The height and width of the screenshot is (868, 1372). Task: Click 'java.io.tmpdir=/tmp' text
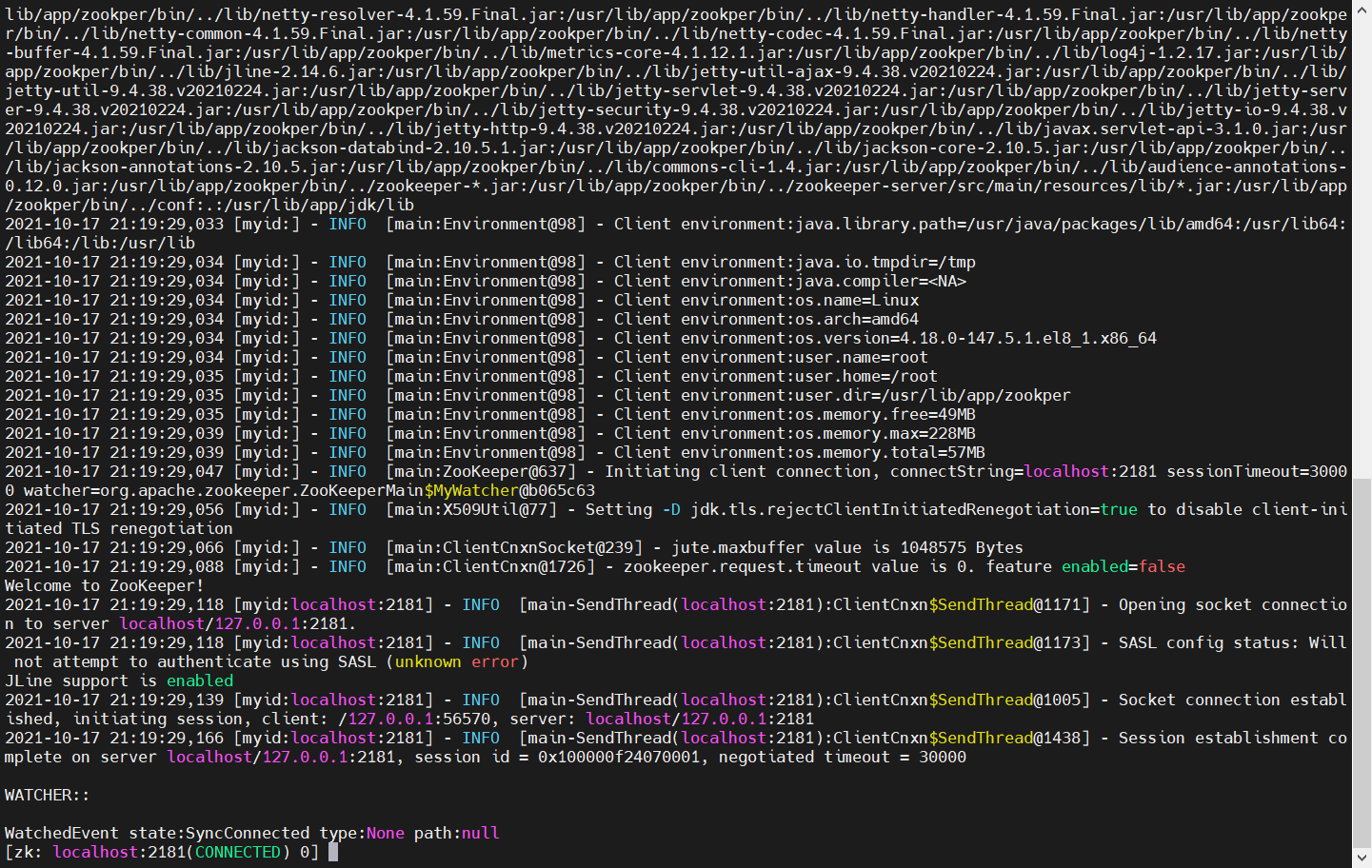point(885,262)
